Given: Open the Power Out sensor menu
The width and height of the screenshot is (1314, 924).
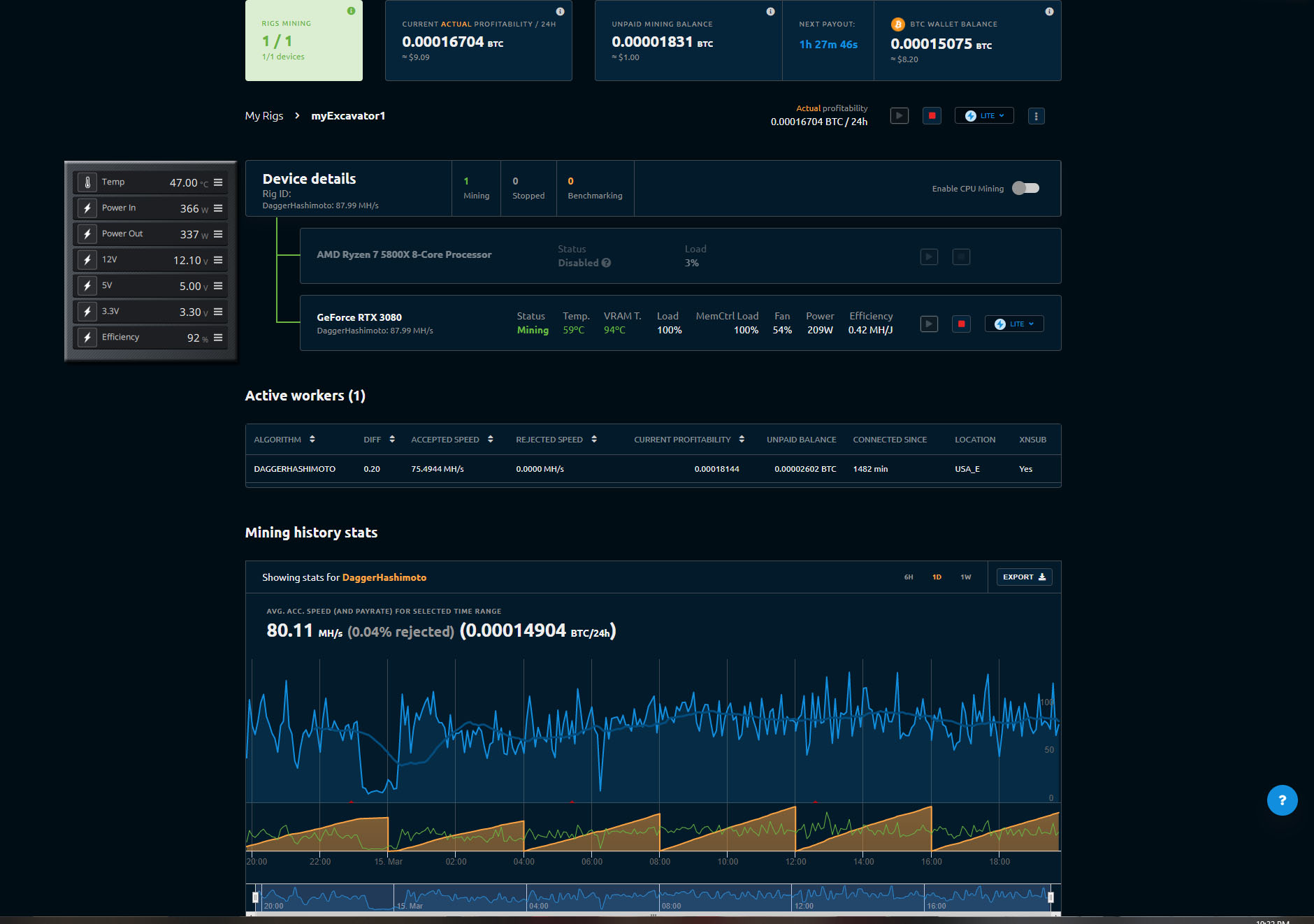Looking at the screenshot, I should 218,234.
